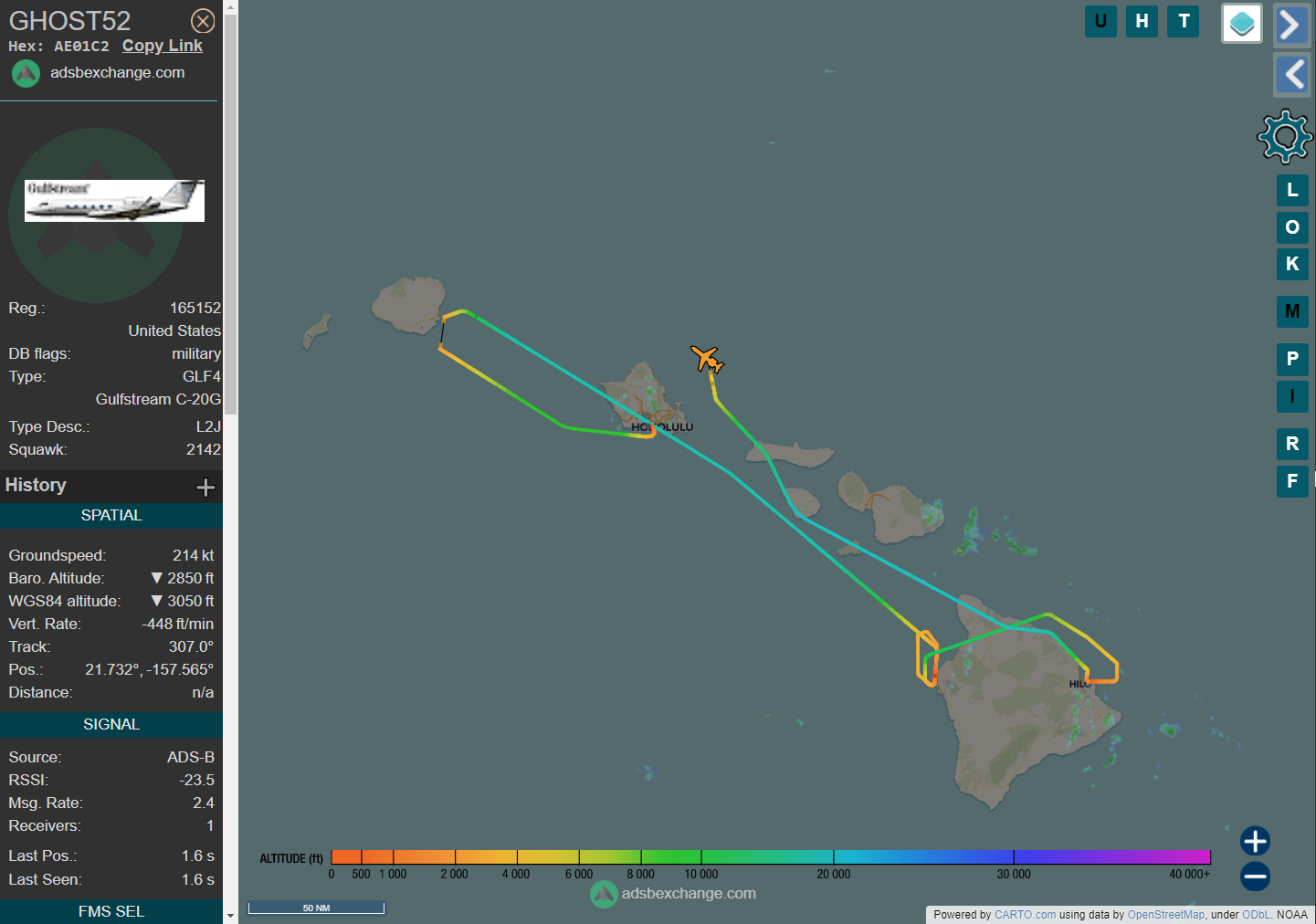
Task: Expand the History section with plus icon
Action: [x=205, y=488]
